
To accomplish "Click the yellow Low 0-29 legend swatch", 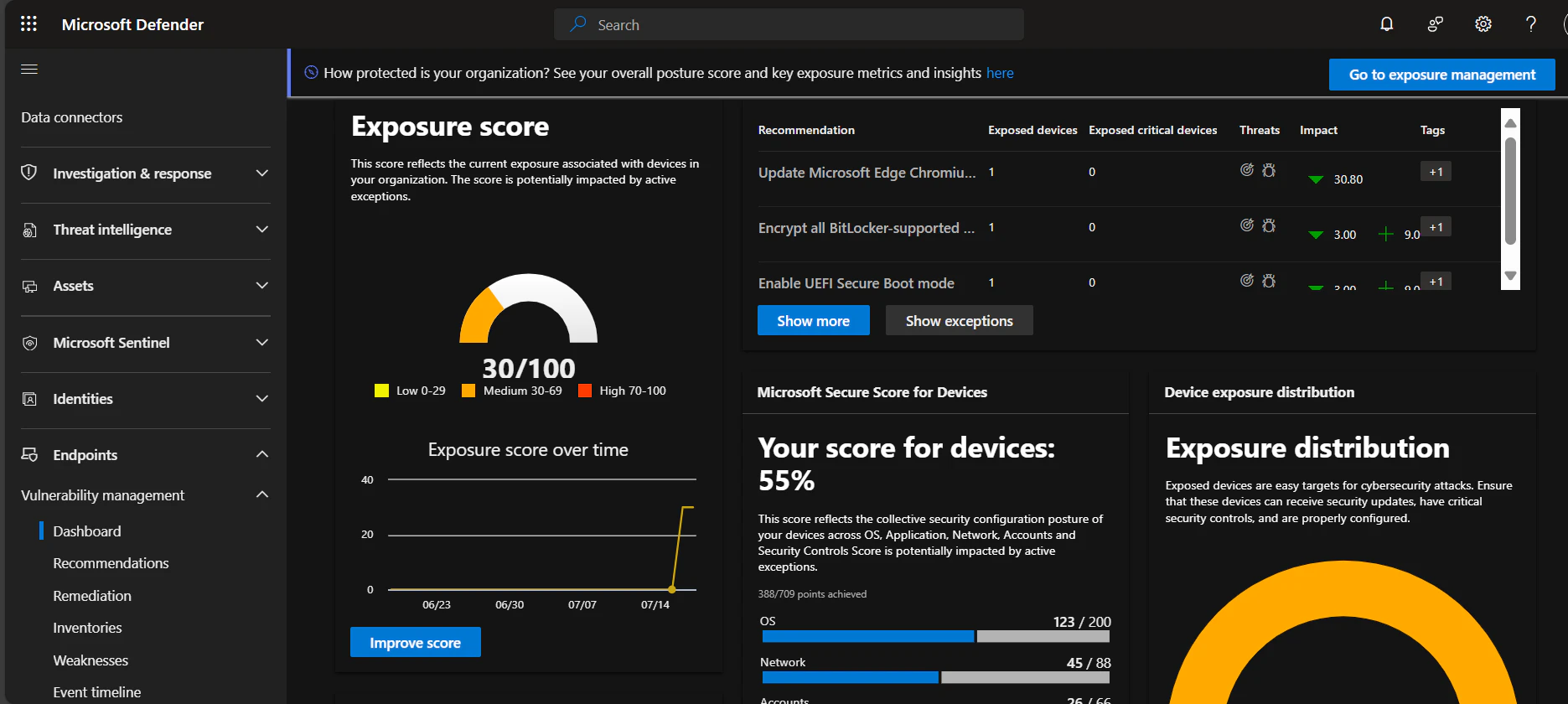I will 381,391.
